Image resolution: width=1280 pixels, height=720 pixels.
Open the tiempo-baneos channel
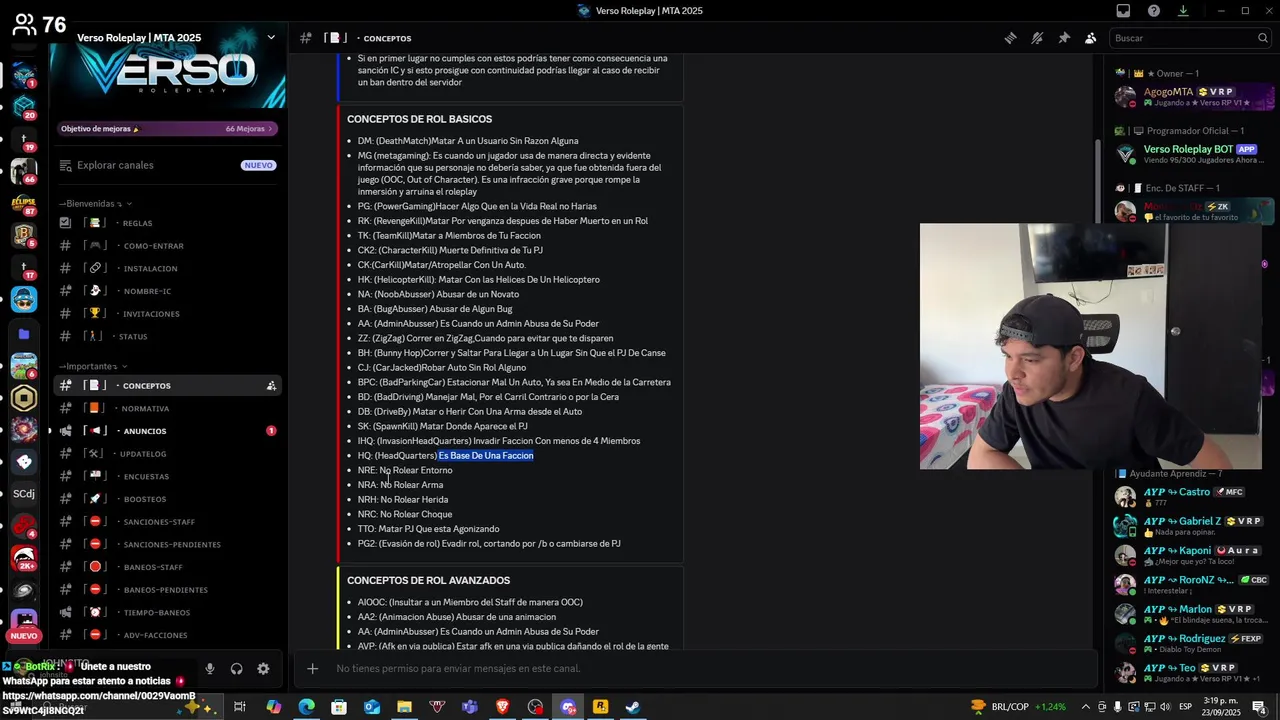coord(167,612)
